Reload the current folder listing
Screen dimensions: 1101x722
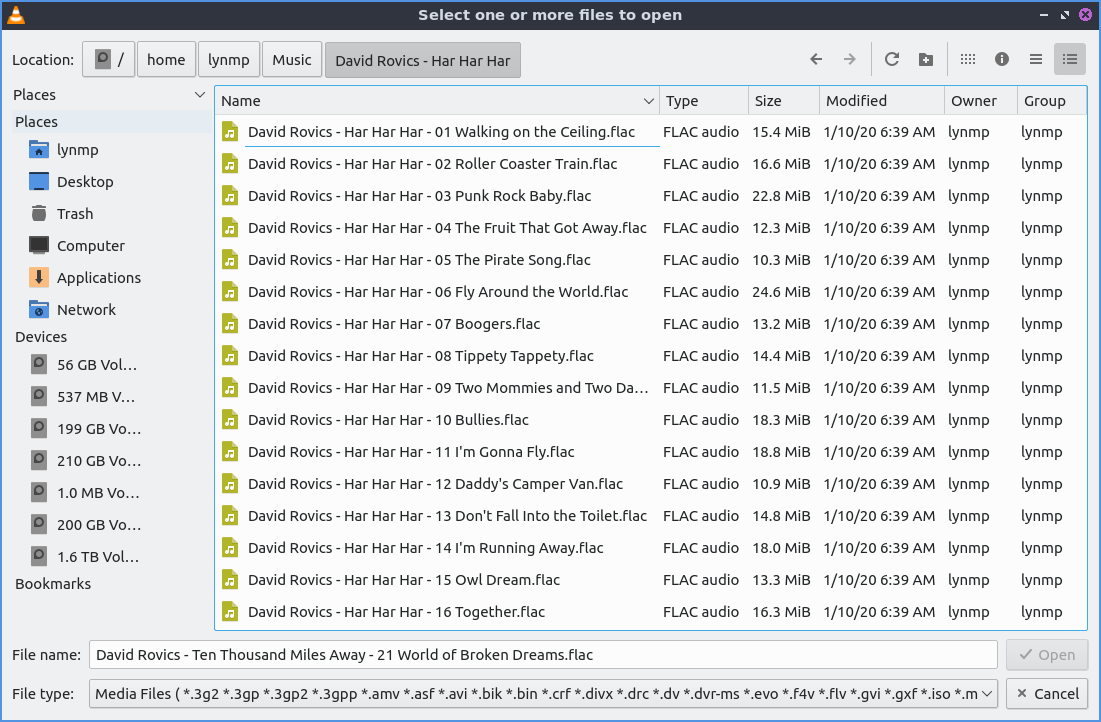(892, 60)
